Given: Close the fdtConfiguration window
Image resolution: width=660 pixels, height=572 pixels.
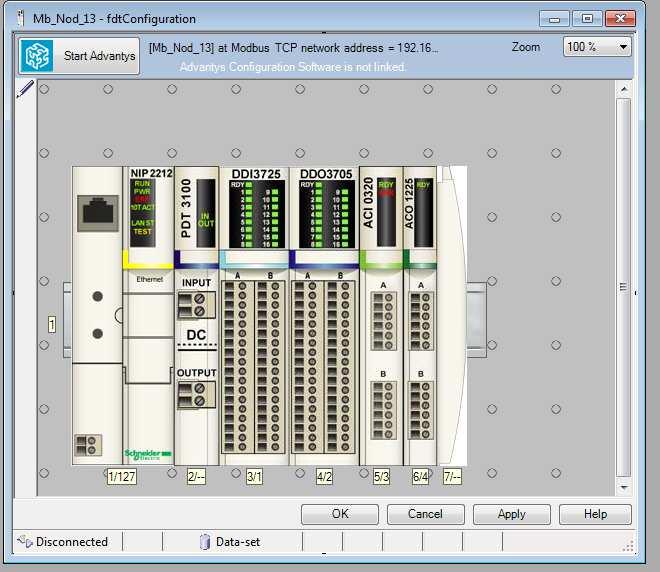Looking at the screenshot, I should [x=620, y=19].
